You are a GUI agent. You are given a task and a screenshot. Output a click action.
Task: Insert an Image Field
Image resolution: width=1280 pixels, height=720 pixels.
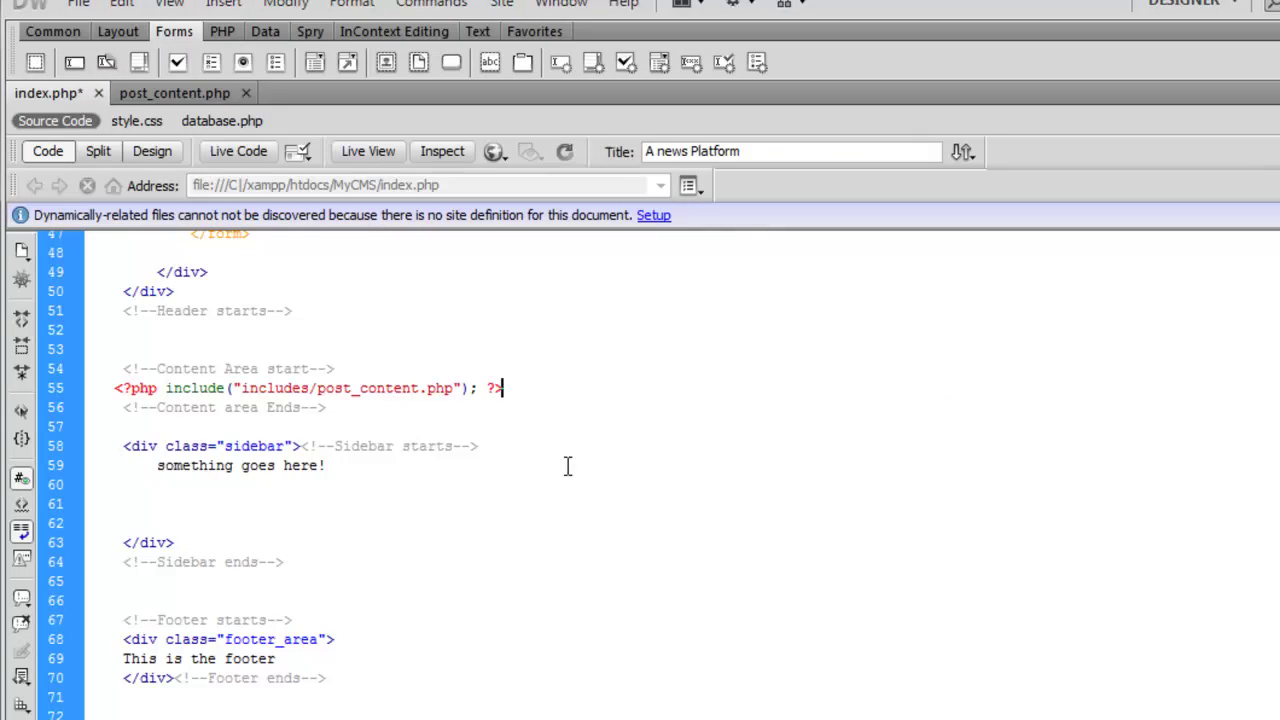pos(386,63)
